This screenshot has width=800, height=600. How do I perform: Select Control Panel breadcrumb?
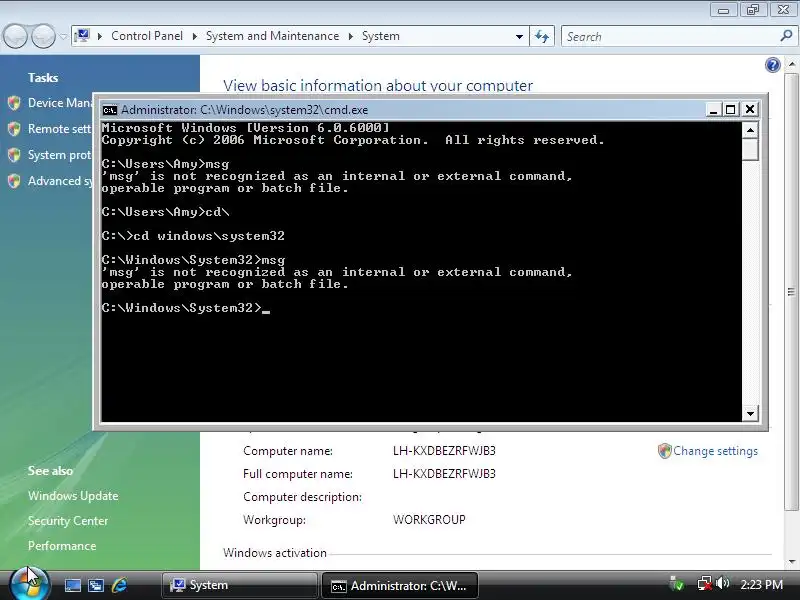147,36
